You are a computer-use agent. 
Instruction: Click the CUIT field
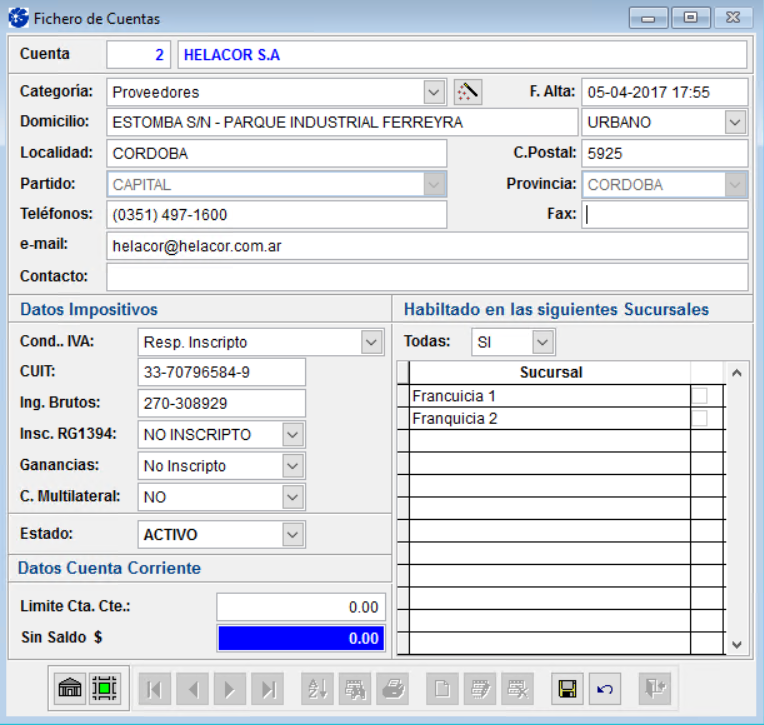tap(222, 372)
